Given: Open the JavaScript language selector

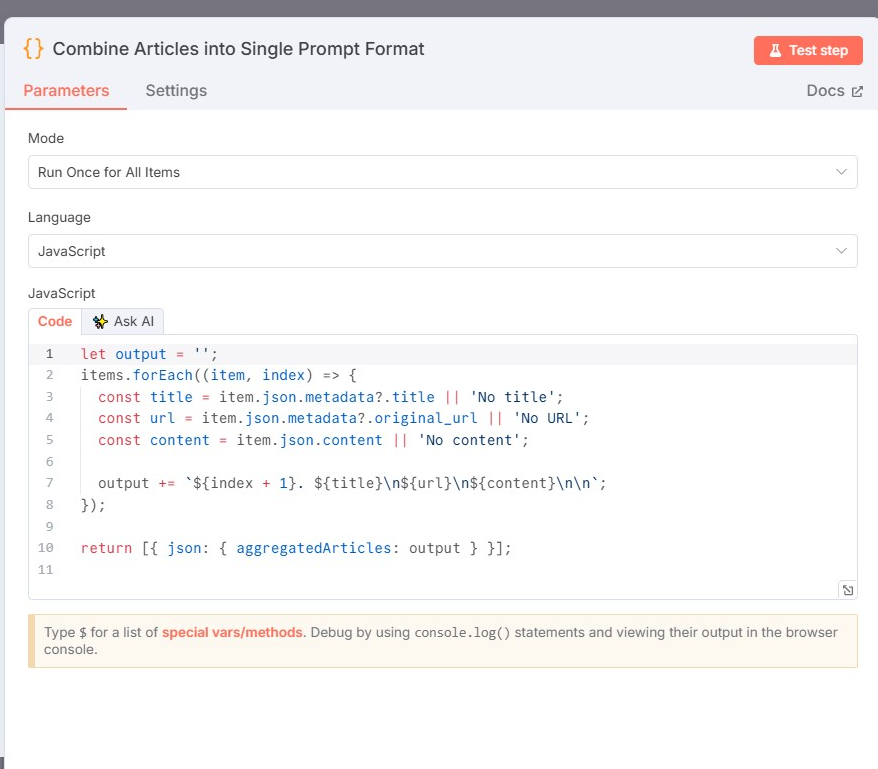Looking at the screenshot, I should point(442,251).
